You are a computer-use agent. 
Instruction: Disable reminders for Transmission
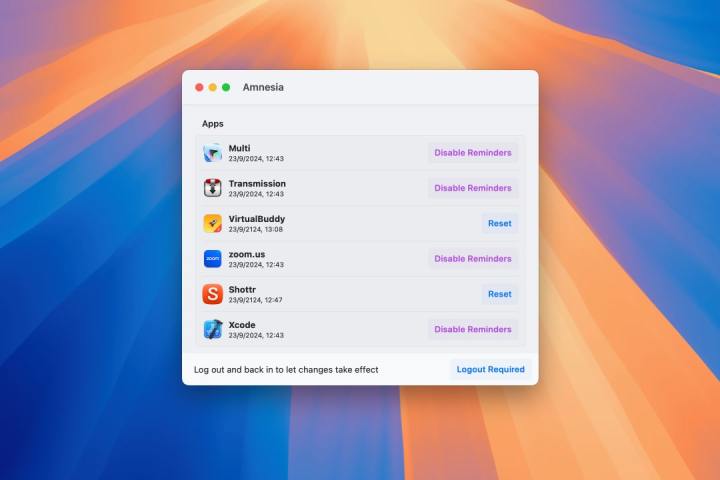(473, 188)
